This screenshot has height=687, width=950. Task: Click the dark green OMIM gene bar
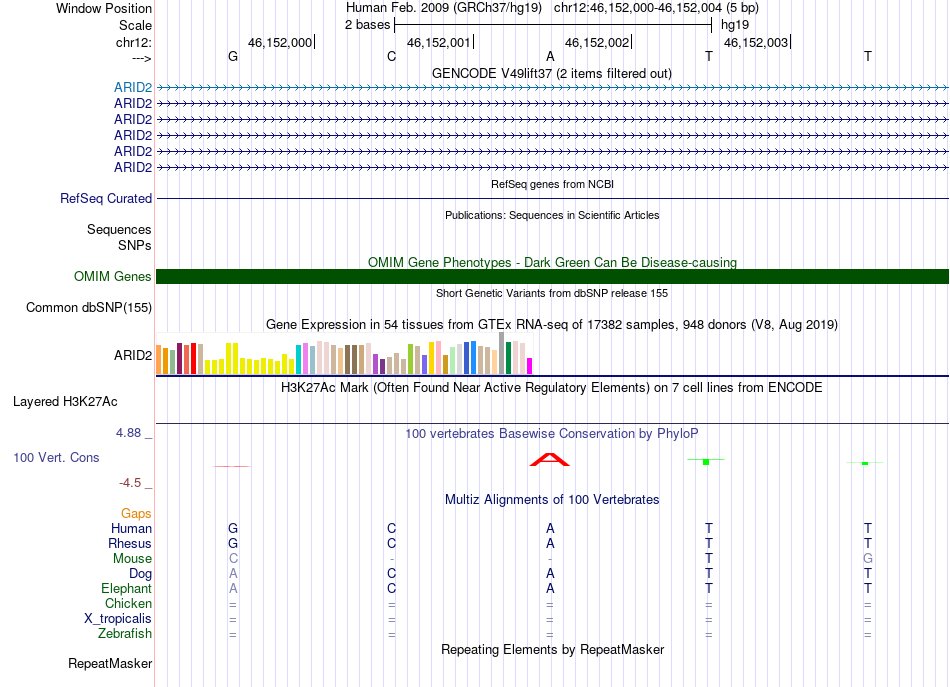pos(552,276)
